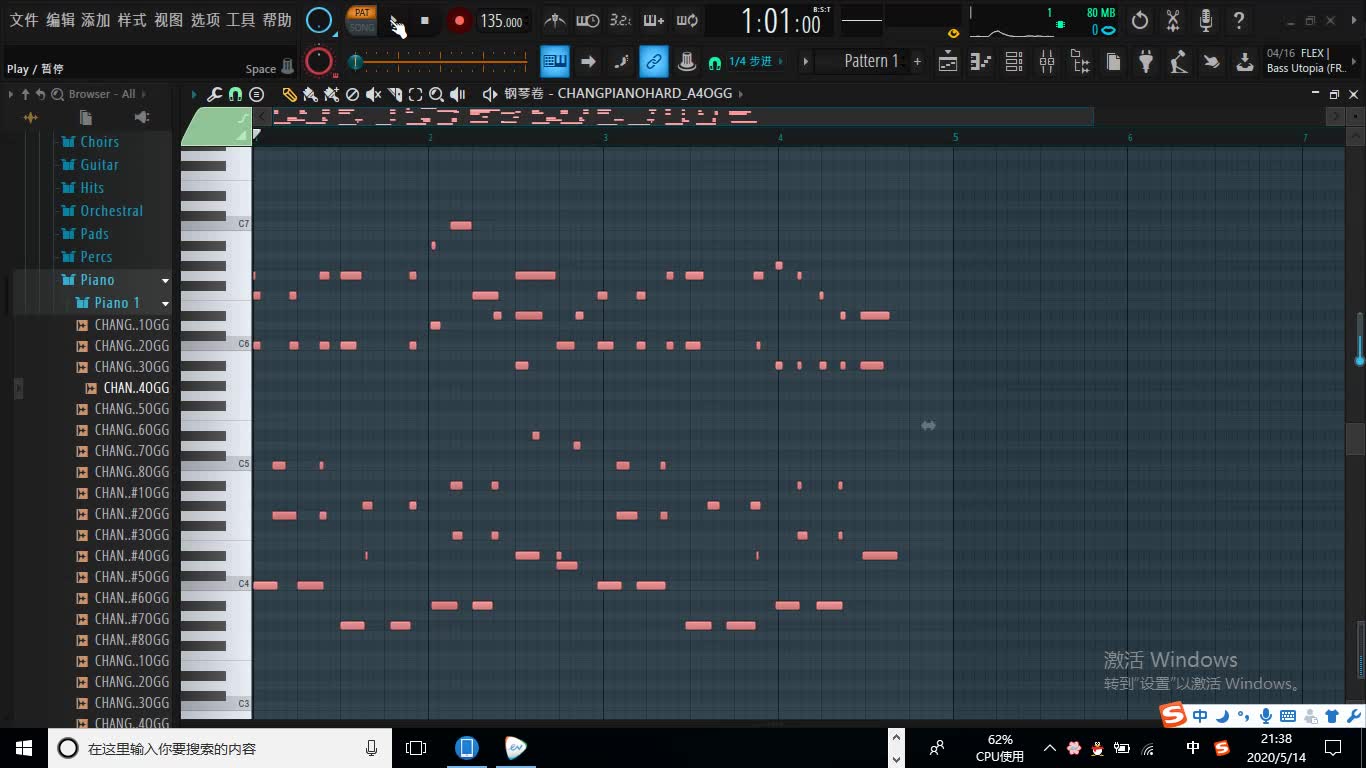Open the 1/4 步进 snap dropdown
The width and height of the screenshot is (1366, 768).
[755, 62]
